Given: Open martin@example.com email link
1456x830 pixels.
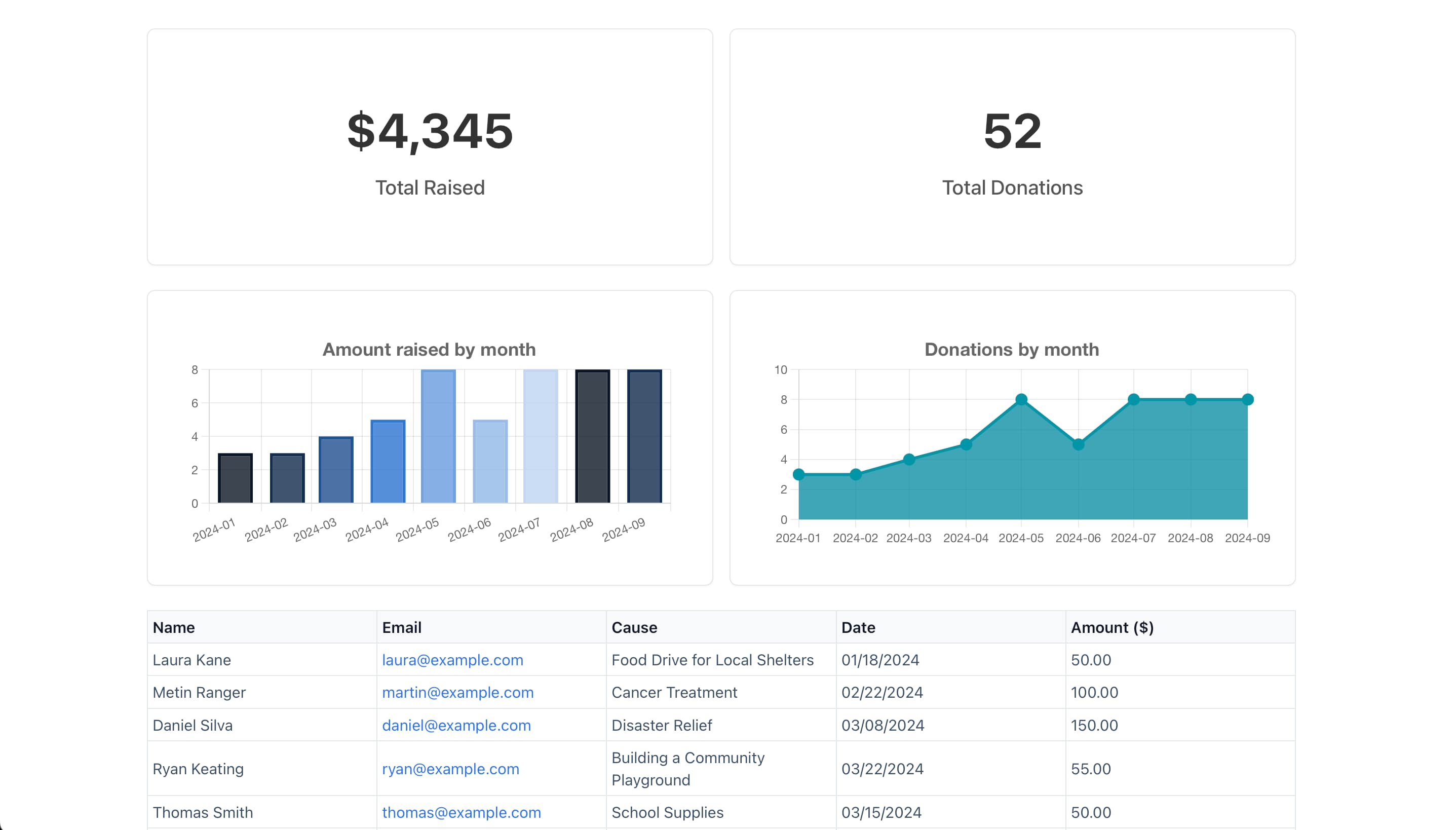Looking at the screenshot, I should 457,692.
